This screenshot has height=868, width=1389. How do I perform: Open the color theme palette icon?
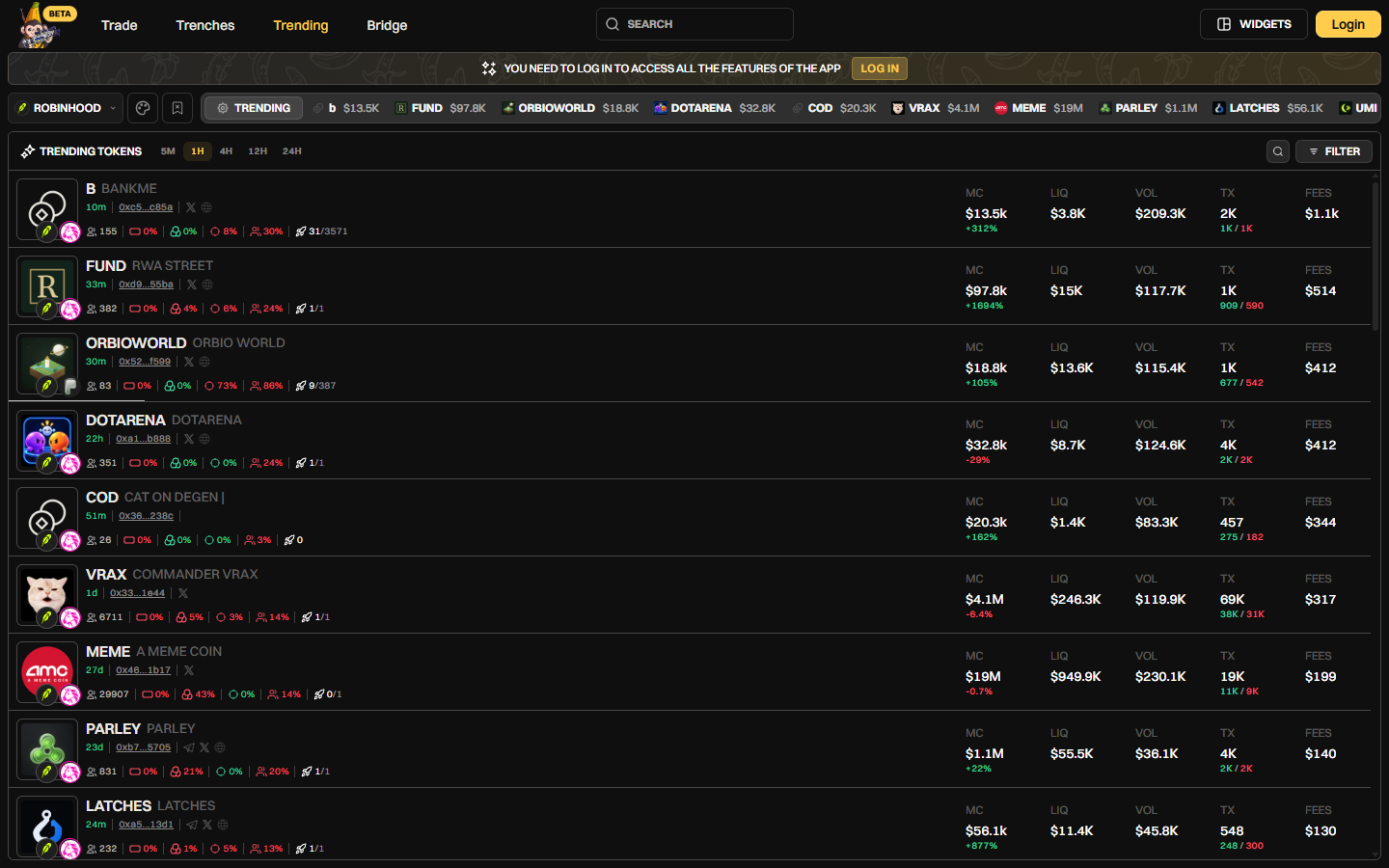point(143,108)
